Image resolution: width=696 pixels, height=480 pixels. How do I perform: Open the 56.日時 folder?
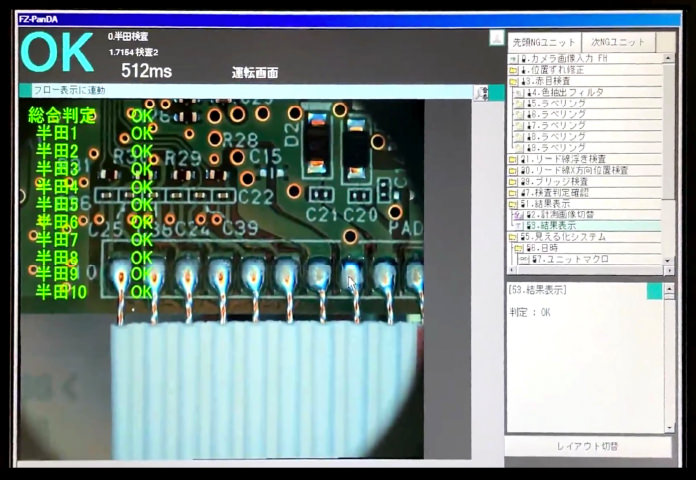[519, 247]
